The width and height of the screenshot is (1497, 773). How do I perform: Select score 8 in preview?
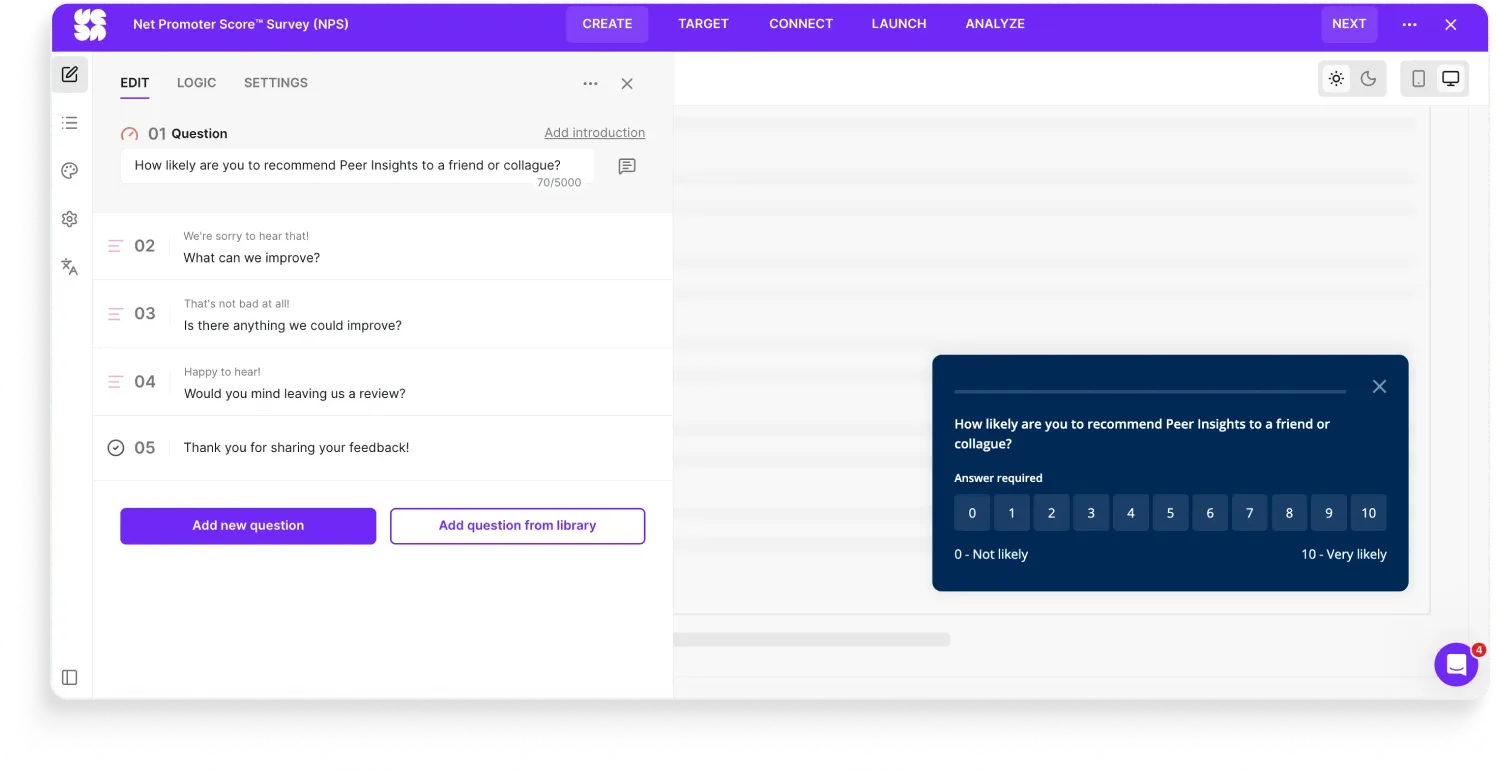(1289, 513)
